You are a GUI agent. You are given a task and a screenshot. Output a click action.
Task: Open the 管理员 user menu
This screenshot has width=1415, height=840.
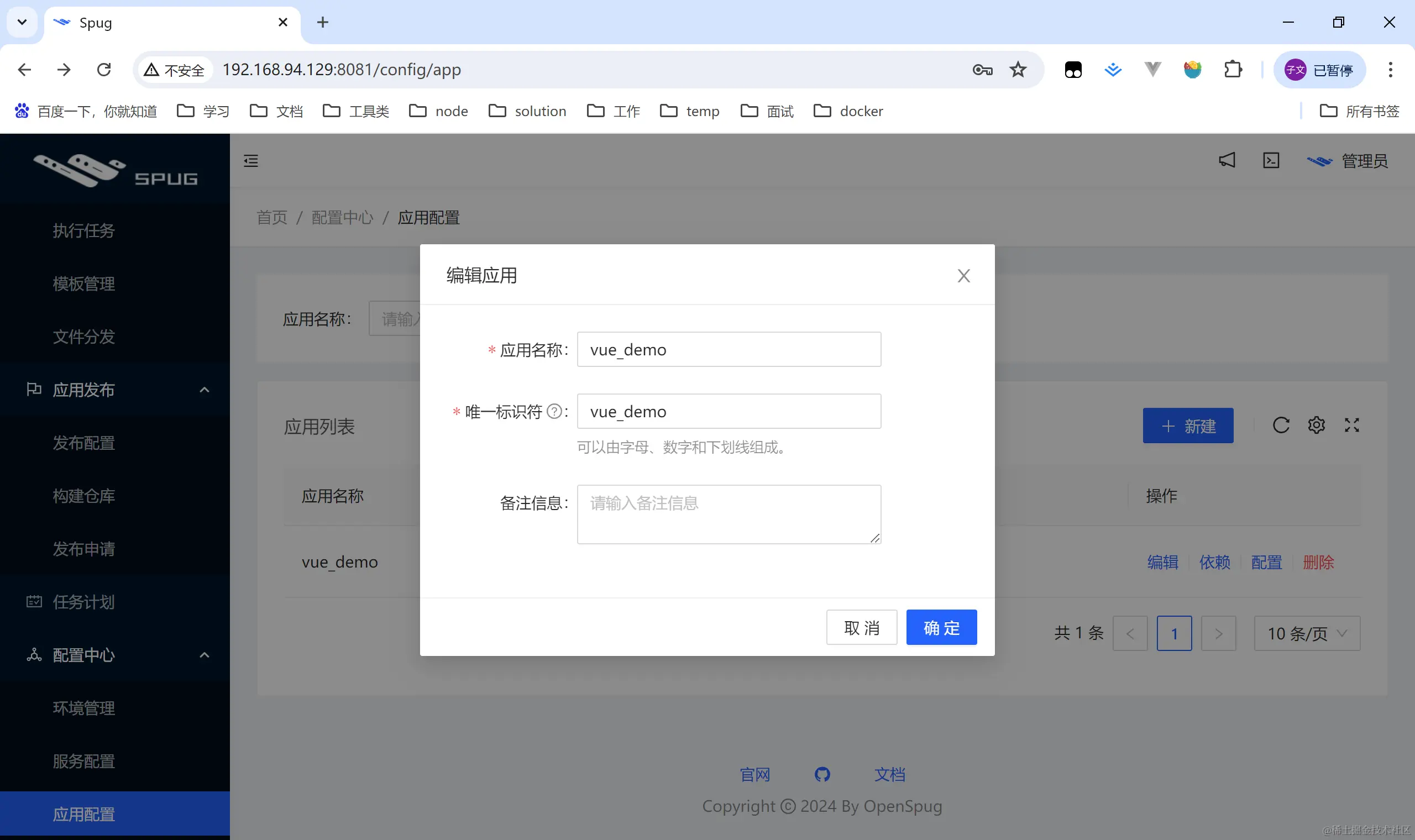1348,161
